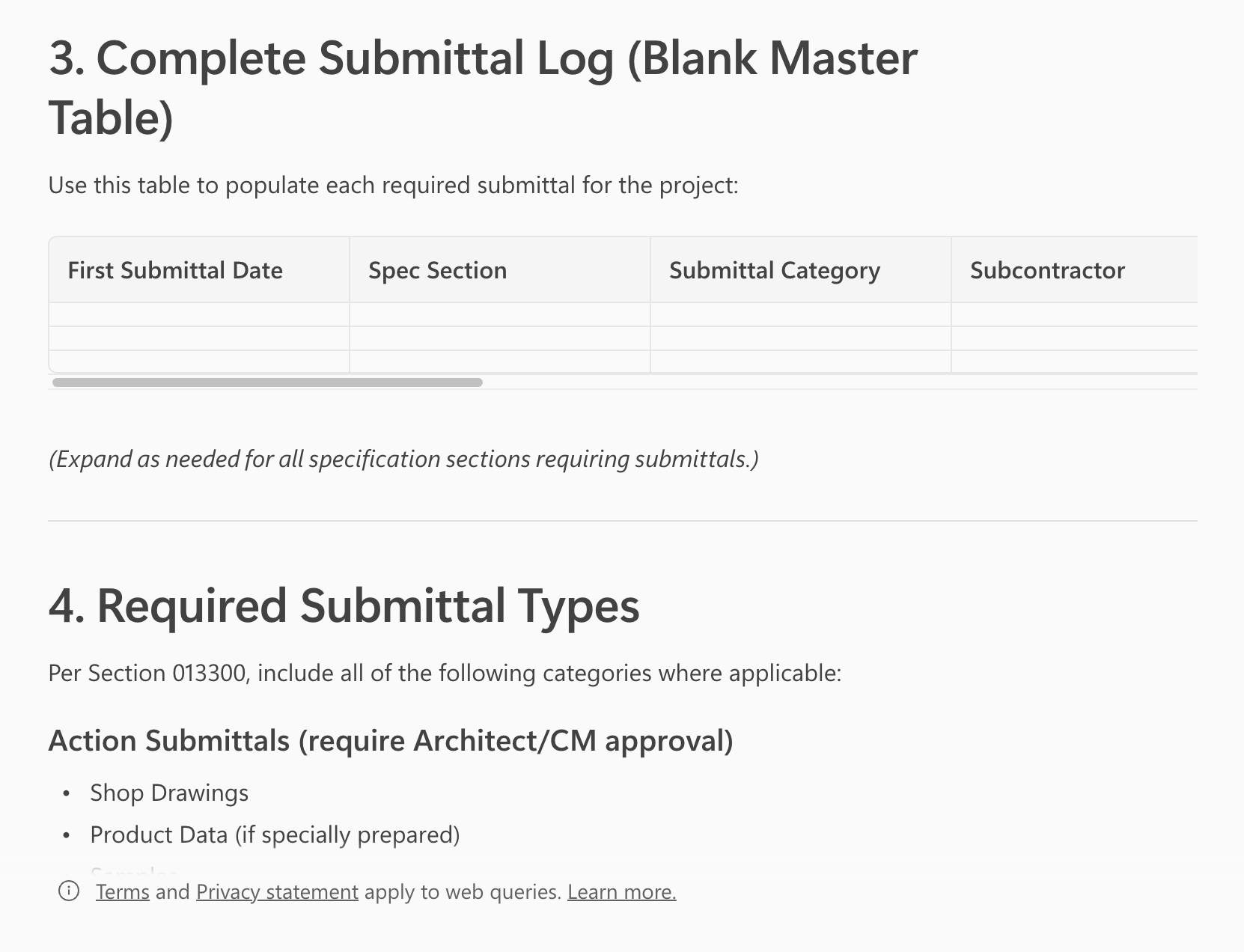Screen dimensions: 1244x952
Task: Click first empty cell under Submittal Category
Action: pyautogui.click(x=800, y=314)
